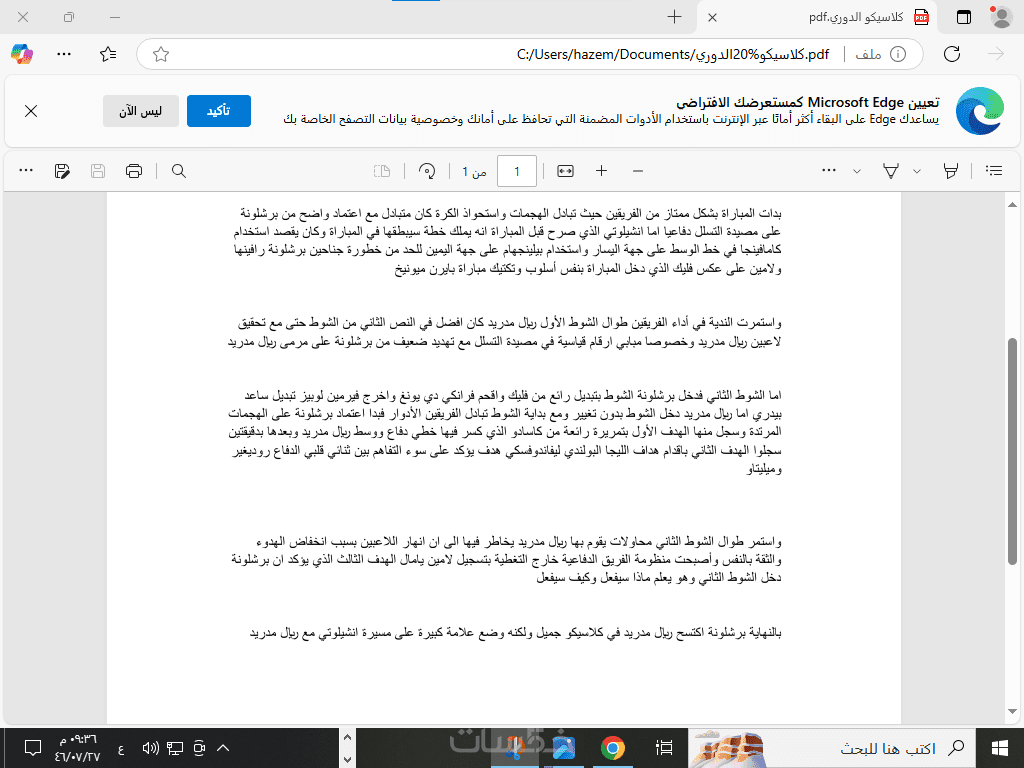Open Windows Task View
Image resolution: width=1024 pixels, height=768 pixels.
664,748
